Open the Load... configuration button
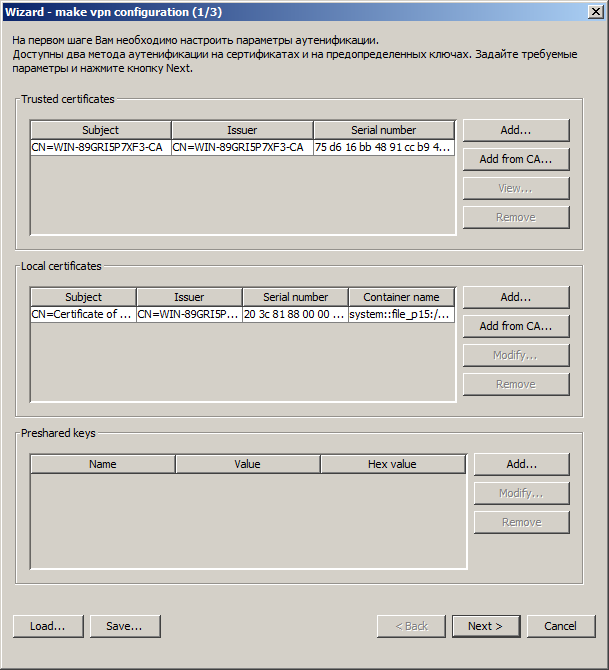Image resolution: width=609 pixels, height=670 pixels. coord(48,626)
